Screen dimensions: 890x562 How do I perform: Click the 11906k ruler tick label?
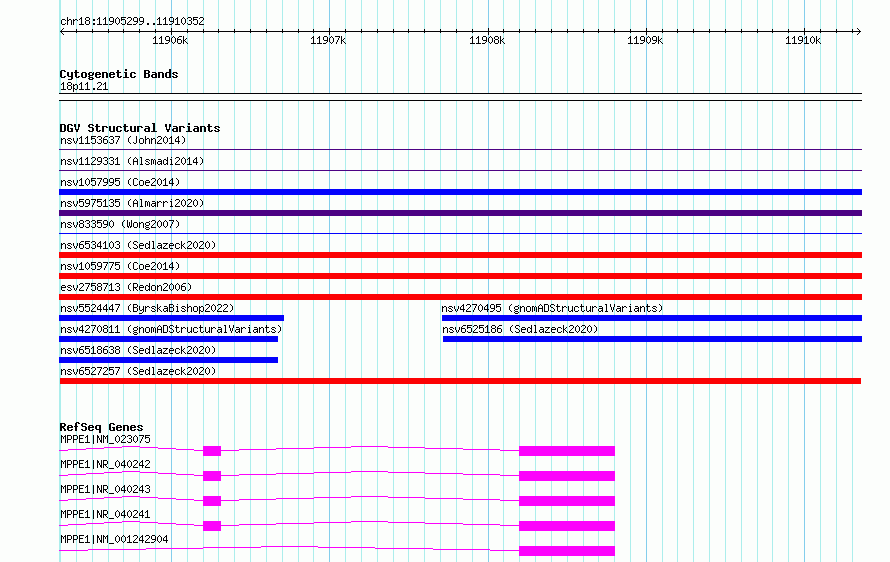(x=170, y=40)
